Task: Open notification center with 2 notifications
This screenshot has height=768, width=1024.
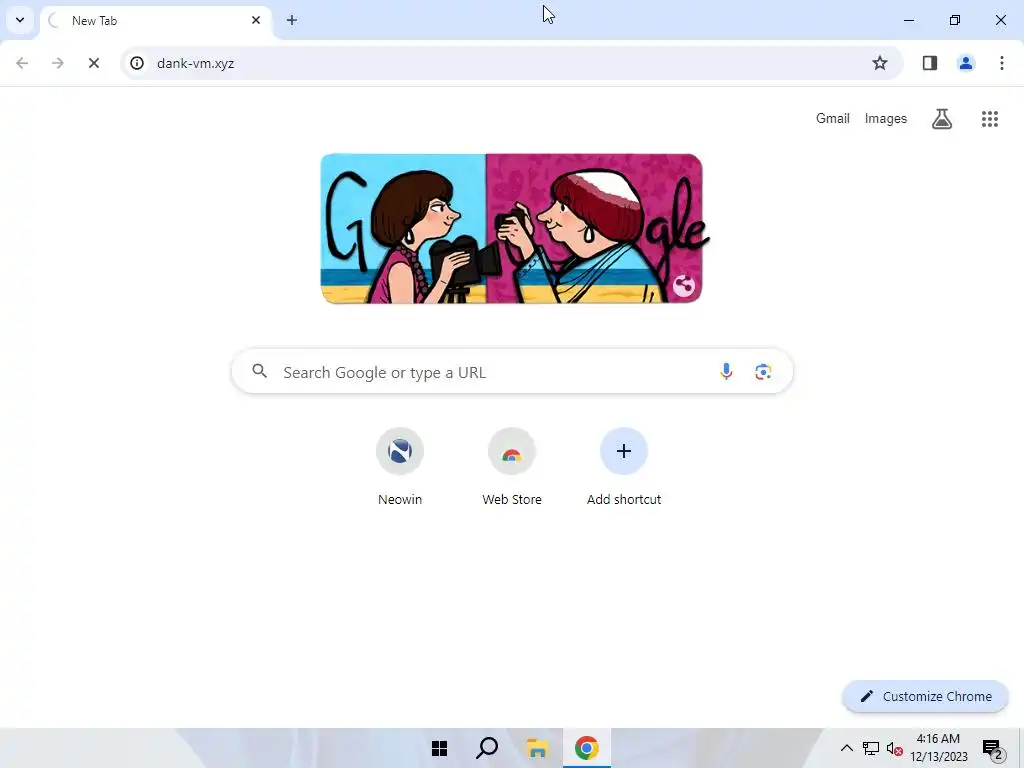Action: [x=993, y=750]
